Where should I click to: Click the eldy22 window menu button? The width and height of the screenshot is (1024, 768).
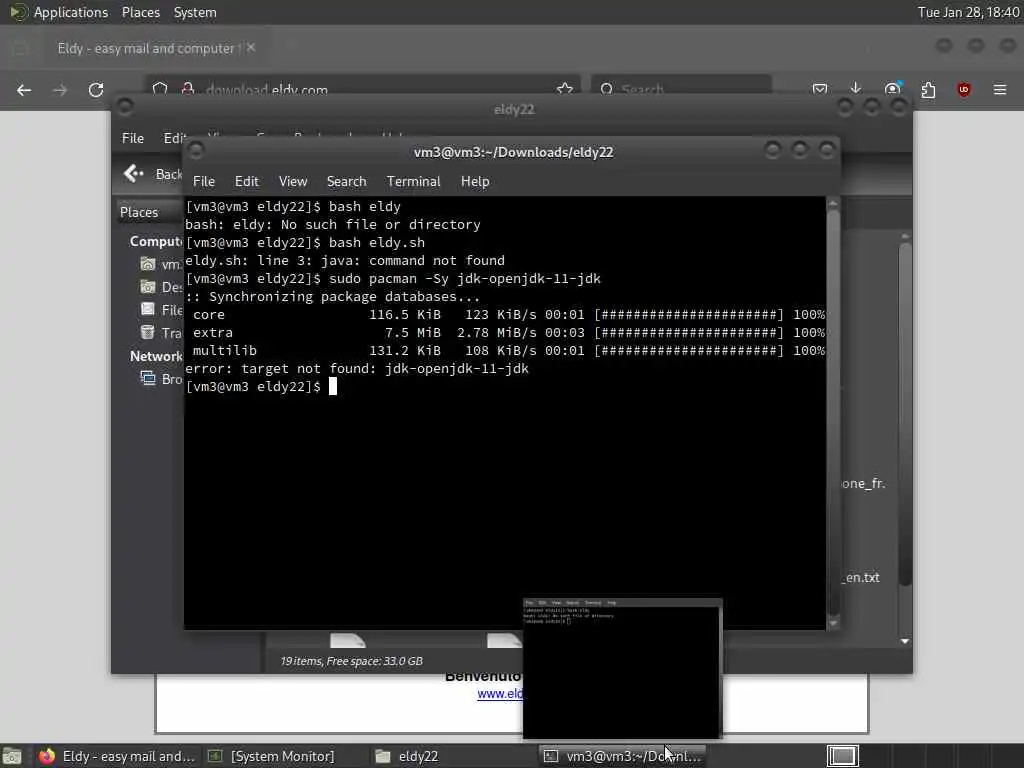(x=125, y=106)
